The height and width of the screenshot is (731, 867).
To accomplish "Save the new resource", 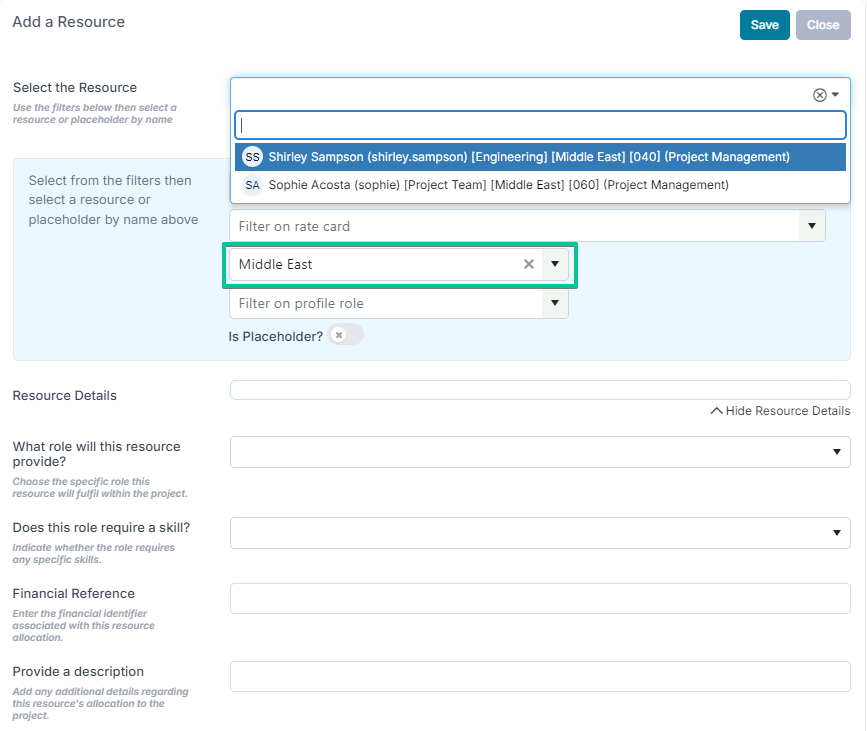I will pyautogui.click(x=765, y=25).
